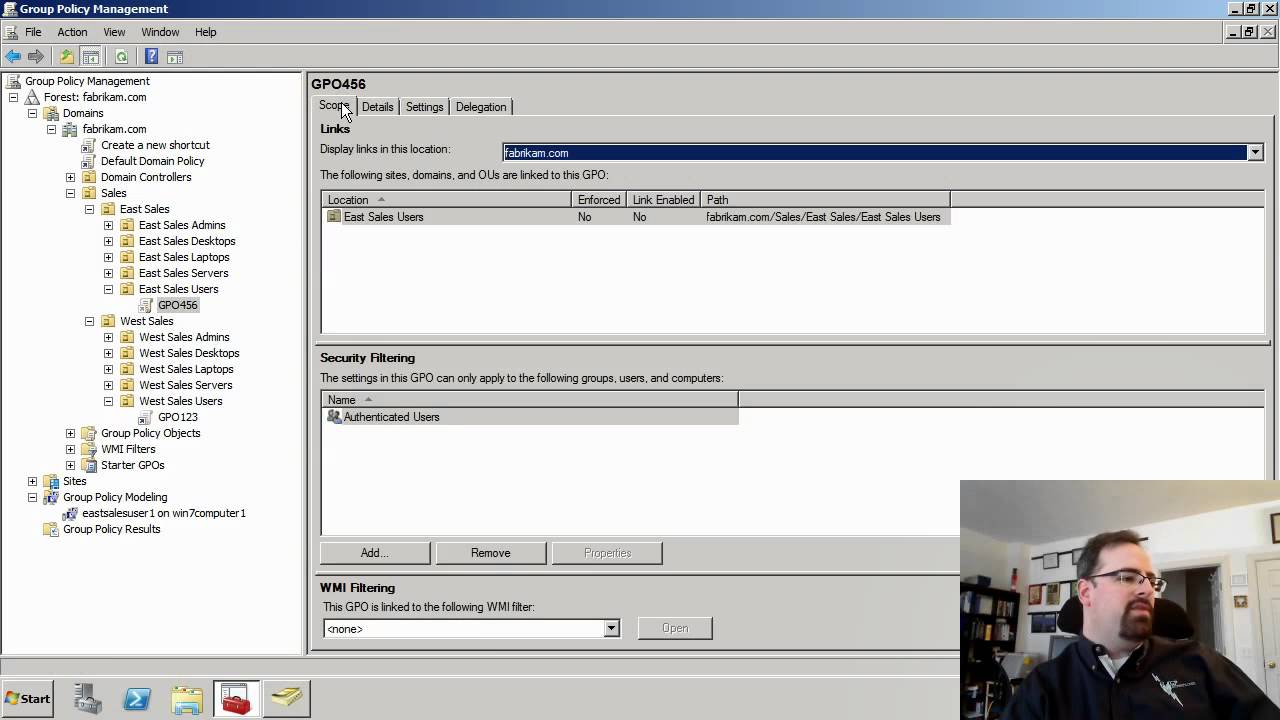The width and height of the screenshot is (1280, 720).
Task: Select the Group Policy Results node
Action: (x=111, y=529)
